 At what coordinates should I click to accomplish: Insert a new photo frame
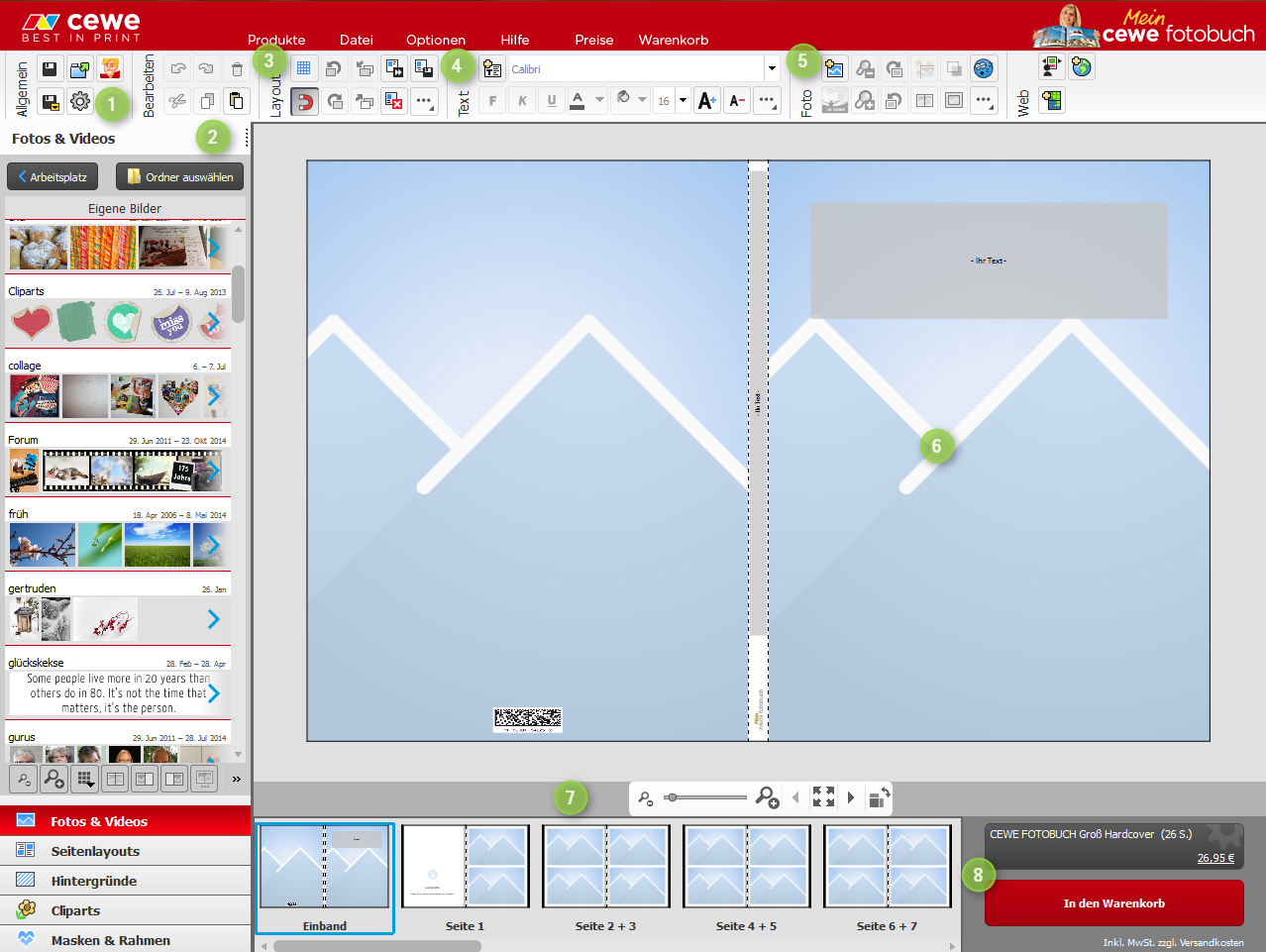pos(834,68)
